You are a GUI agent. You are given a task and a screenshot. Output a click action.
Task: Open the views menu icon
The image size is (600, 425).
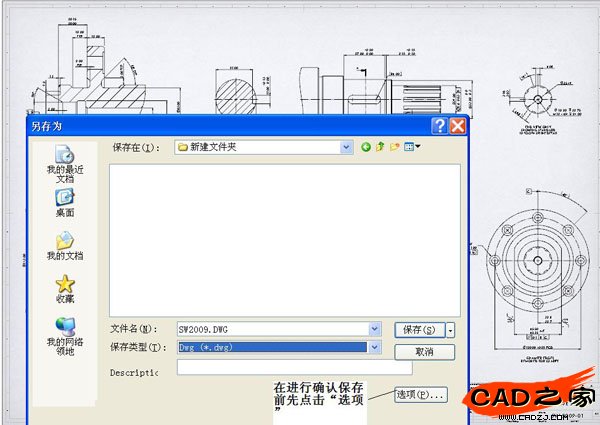click(412, 147)
